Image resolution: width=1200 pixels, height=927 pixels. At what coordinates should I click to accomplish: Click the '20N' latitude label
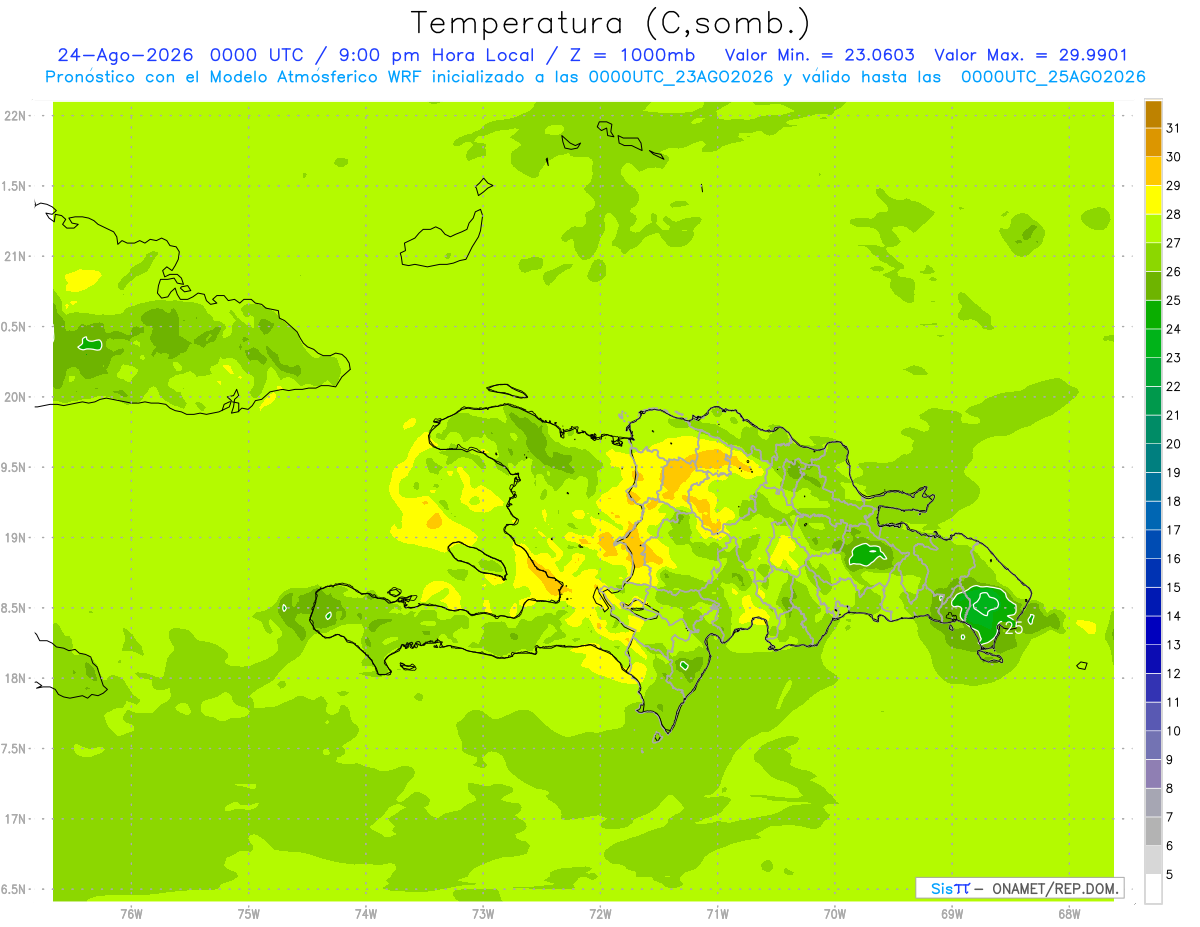[x=16, y=397]
